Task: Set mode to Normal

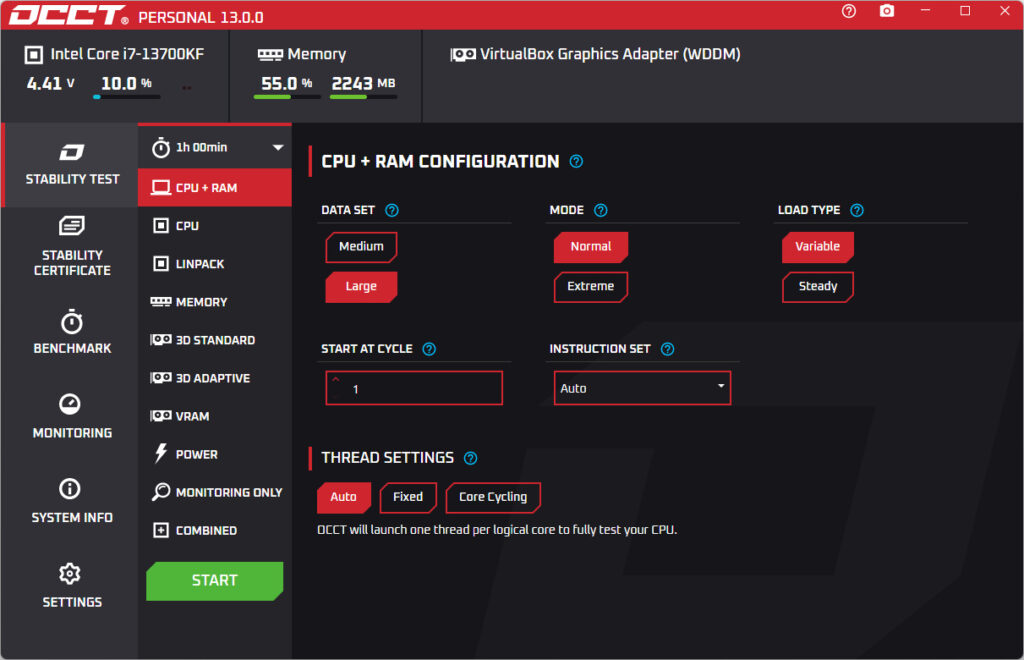Action: [591, 247]
